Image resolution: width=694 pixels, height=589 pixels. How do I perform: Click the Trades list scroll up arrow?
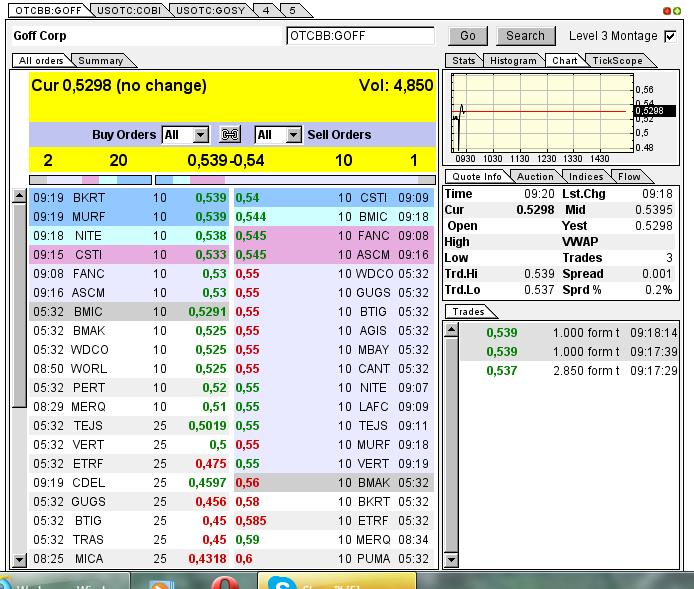451,329
